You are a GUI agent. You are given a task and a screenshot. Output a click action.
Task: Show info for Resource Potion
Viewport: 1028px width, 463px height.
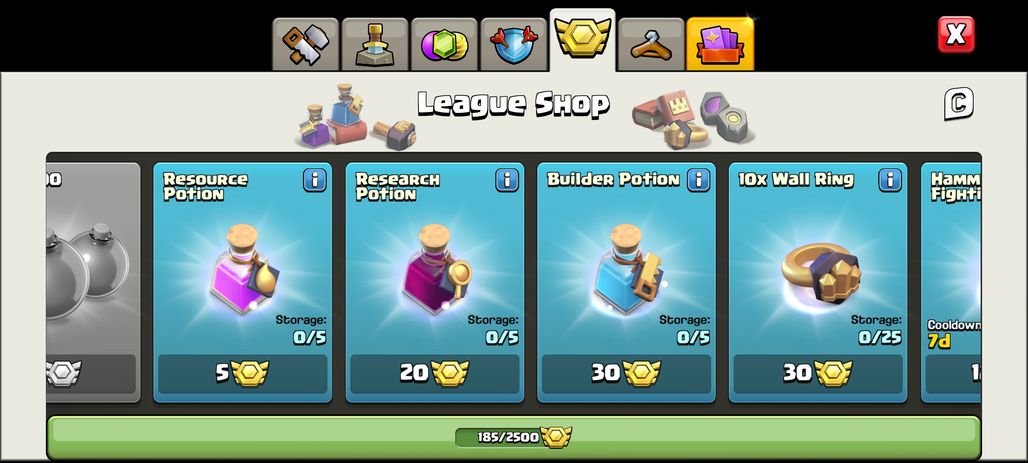click(315, 180)
